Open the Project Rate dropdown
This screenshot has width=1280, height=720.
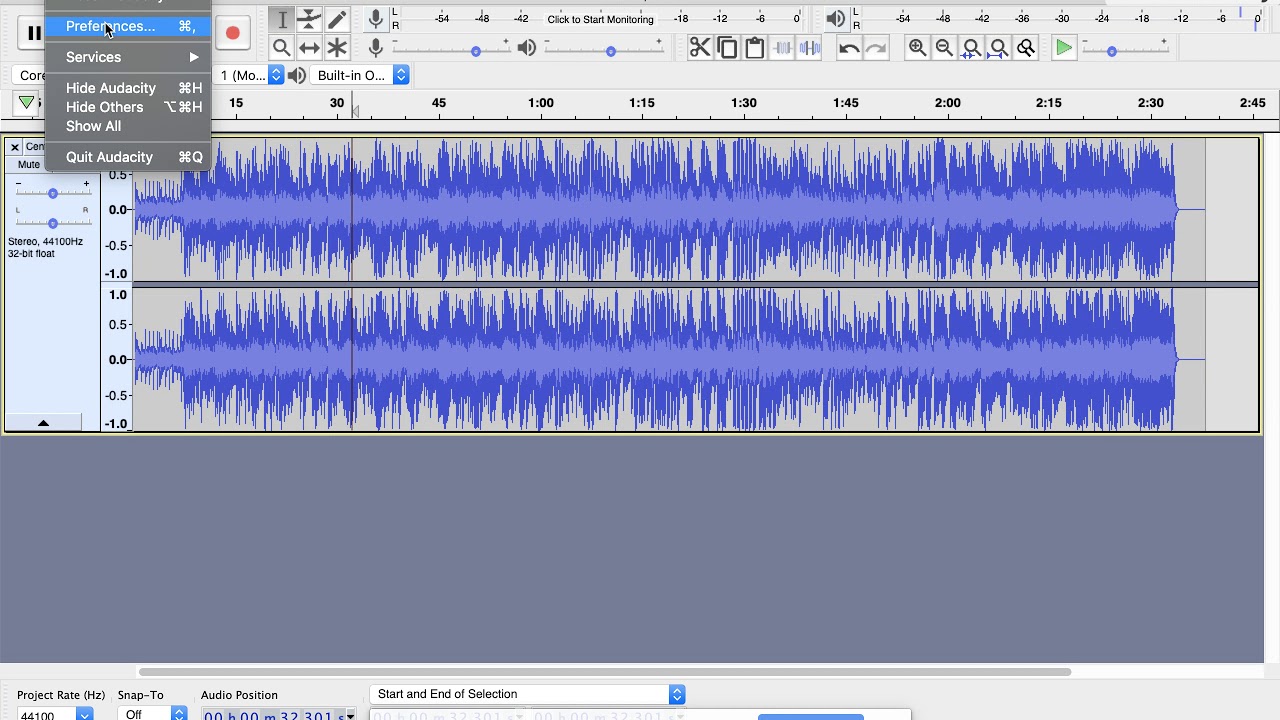tap(85, 714)
